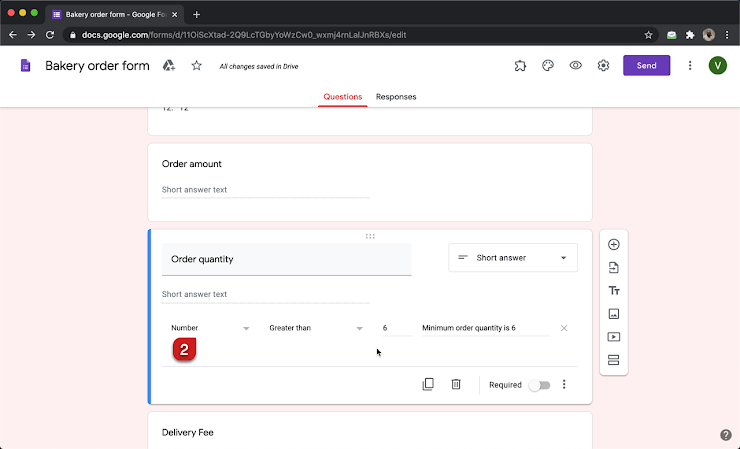Preview the form with eye icon

coord(576,66)
